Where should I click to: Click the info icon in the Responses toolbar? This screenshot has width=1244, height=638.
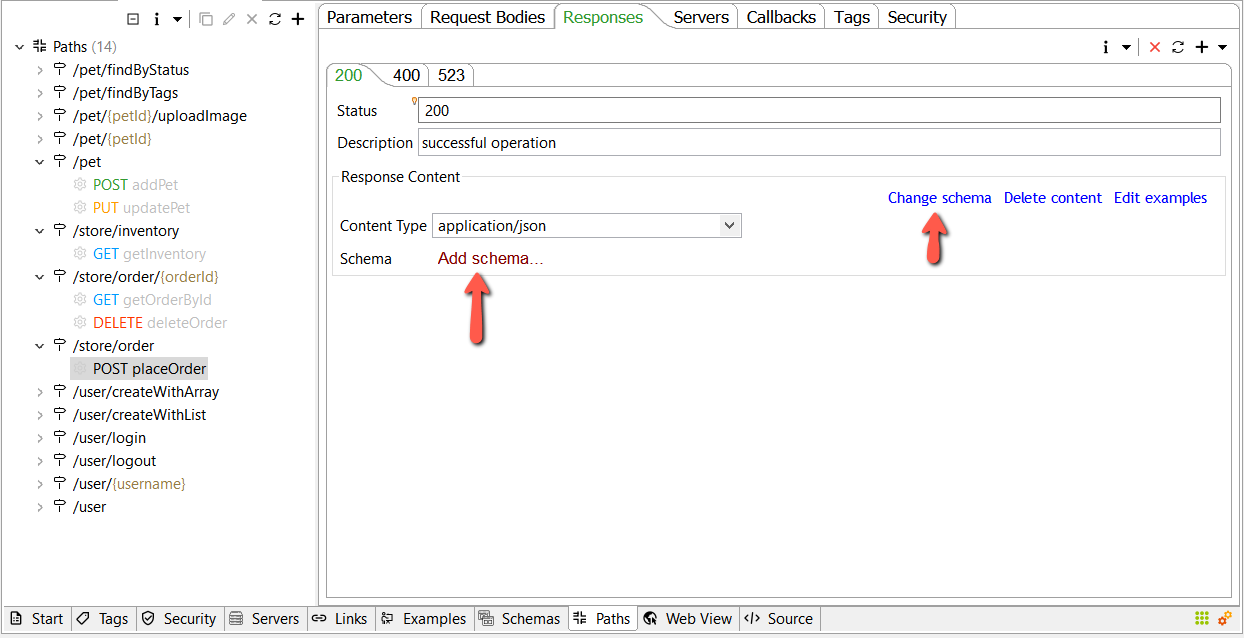pyautogui.click(x=1106, y=47)
